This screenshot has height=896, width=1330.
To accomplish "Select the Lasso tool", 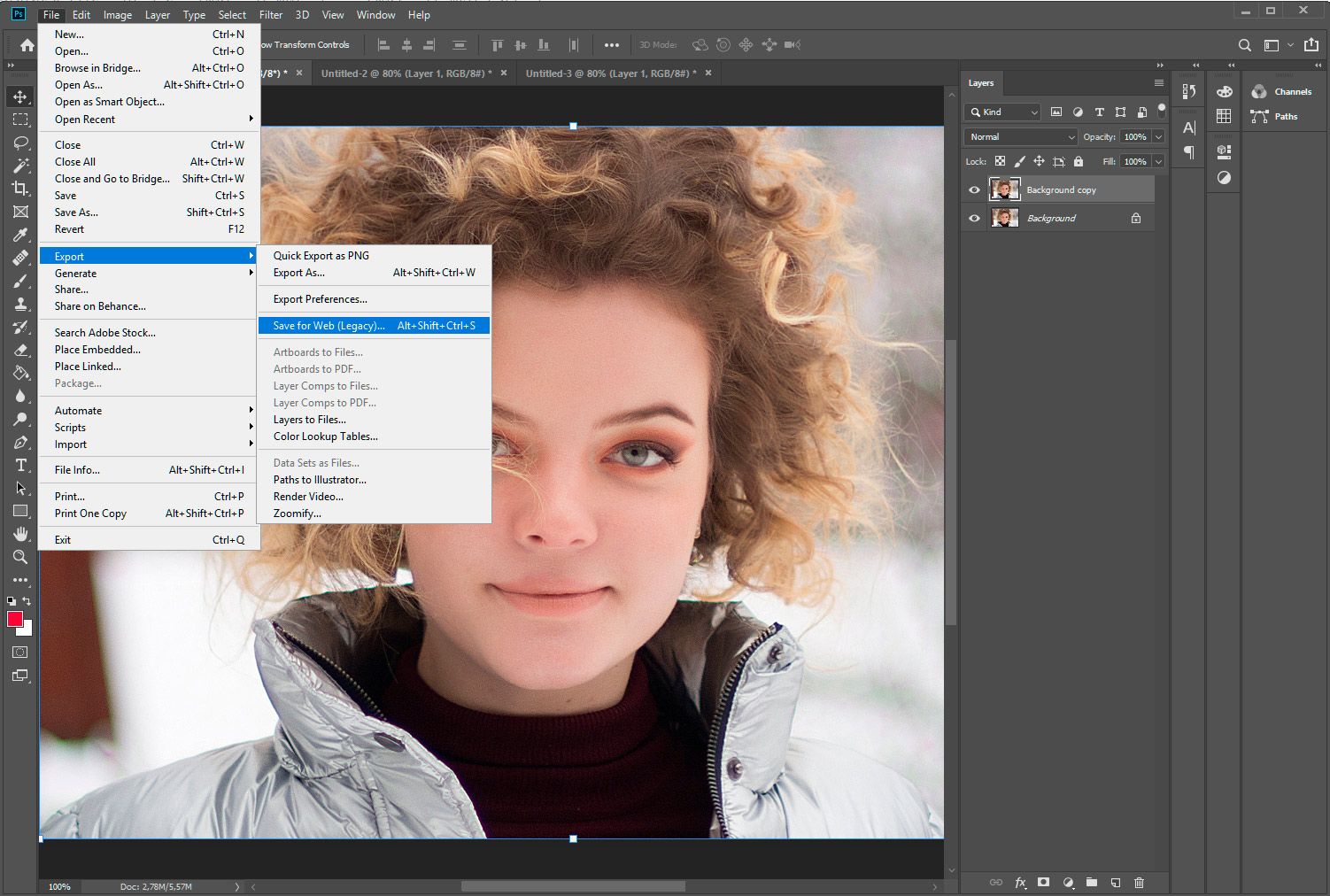I will tap(20, 143).
